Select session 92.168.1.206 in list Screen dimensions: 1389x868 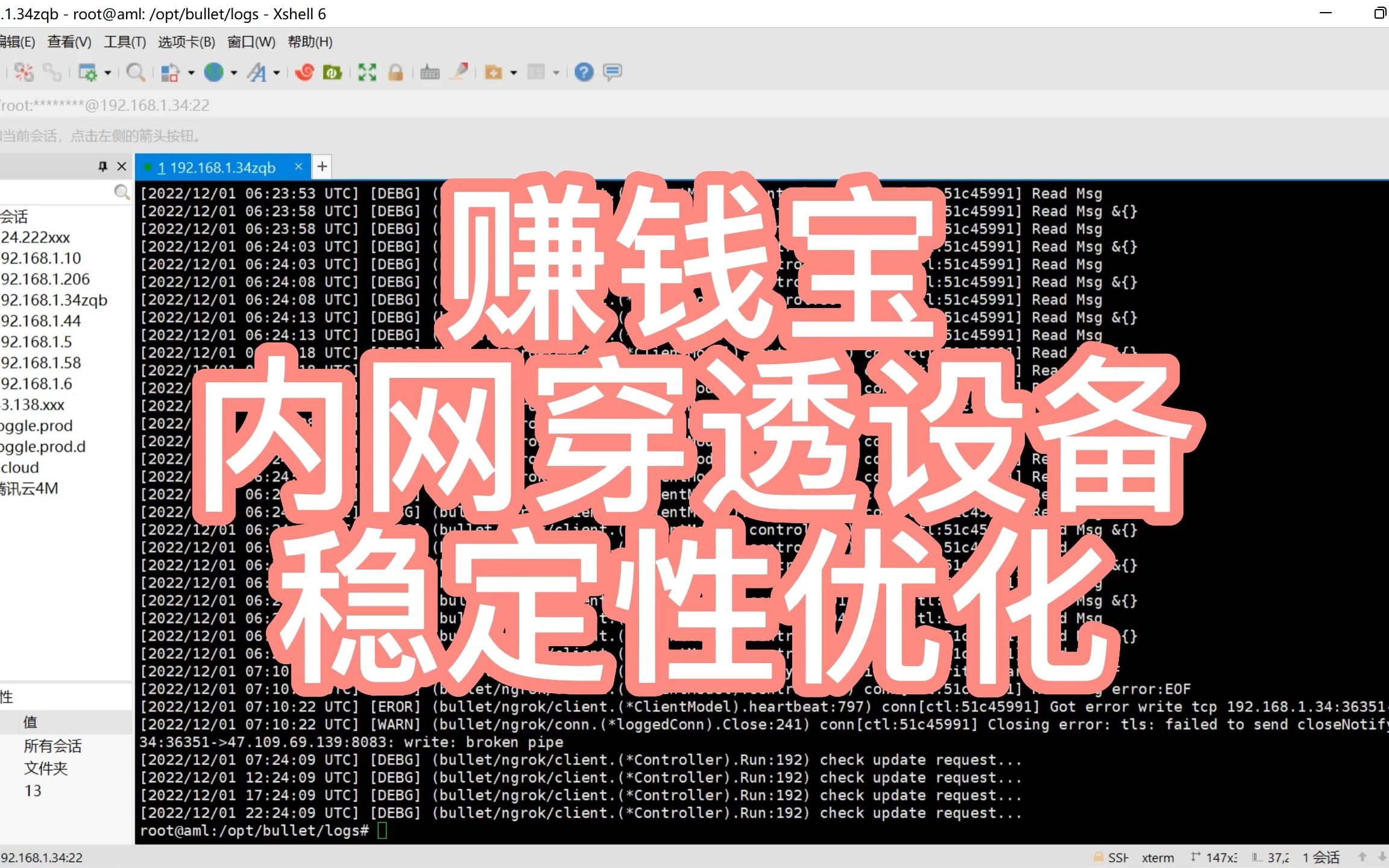[45, 279]
